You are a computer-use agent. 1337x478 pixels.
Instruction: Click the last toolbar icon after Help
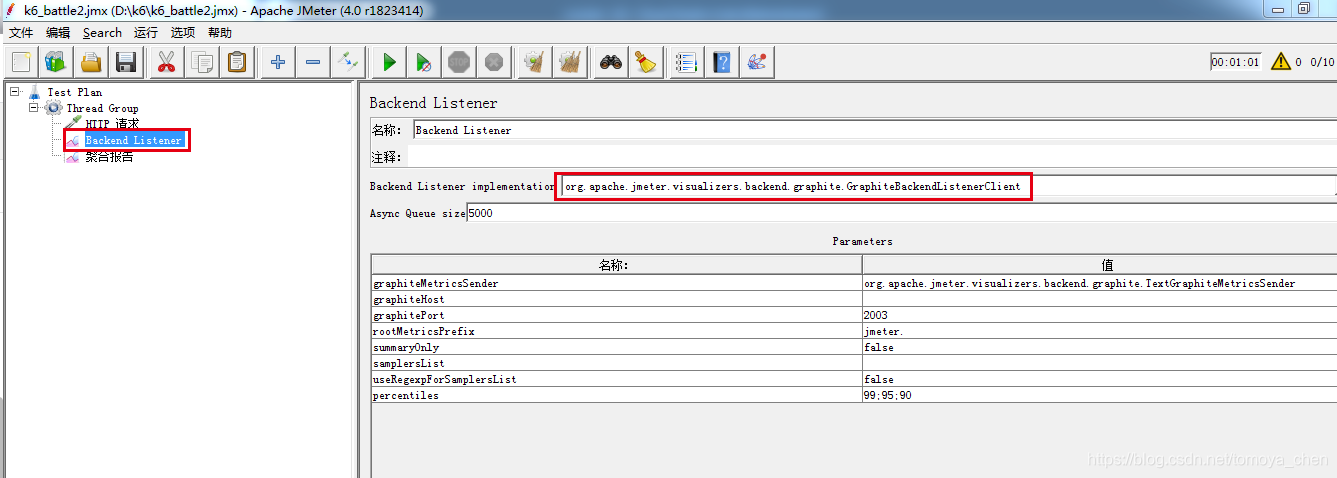point(757,62)
